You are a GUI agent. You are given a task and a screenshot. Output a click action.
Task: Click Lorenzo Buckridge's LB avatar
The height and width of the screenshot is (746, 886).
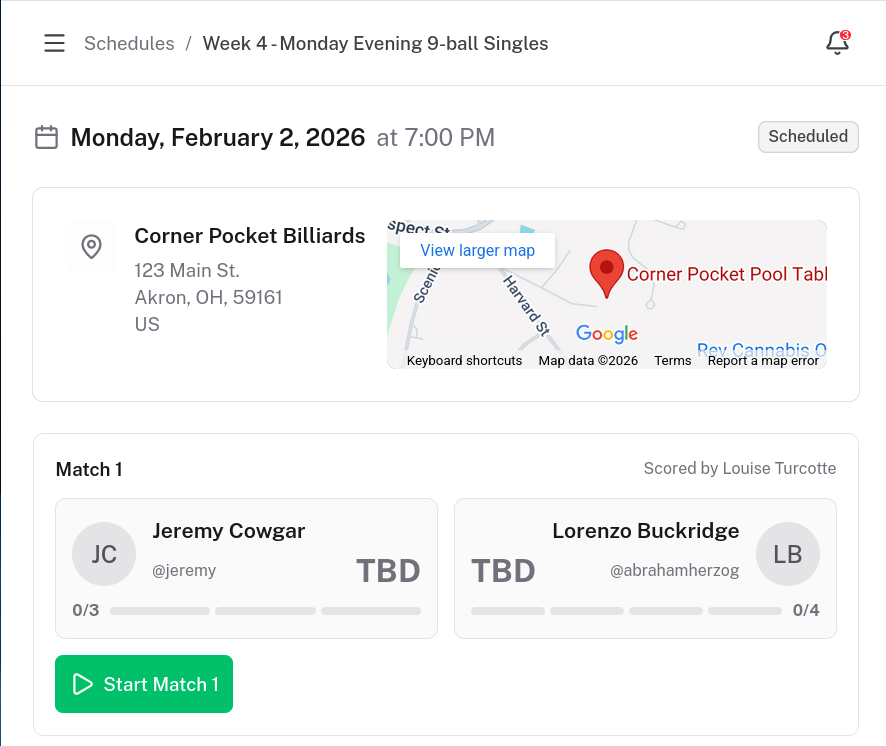point(788,554)
